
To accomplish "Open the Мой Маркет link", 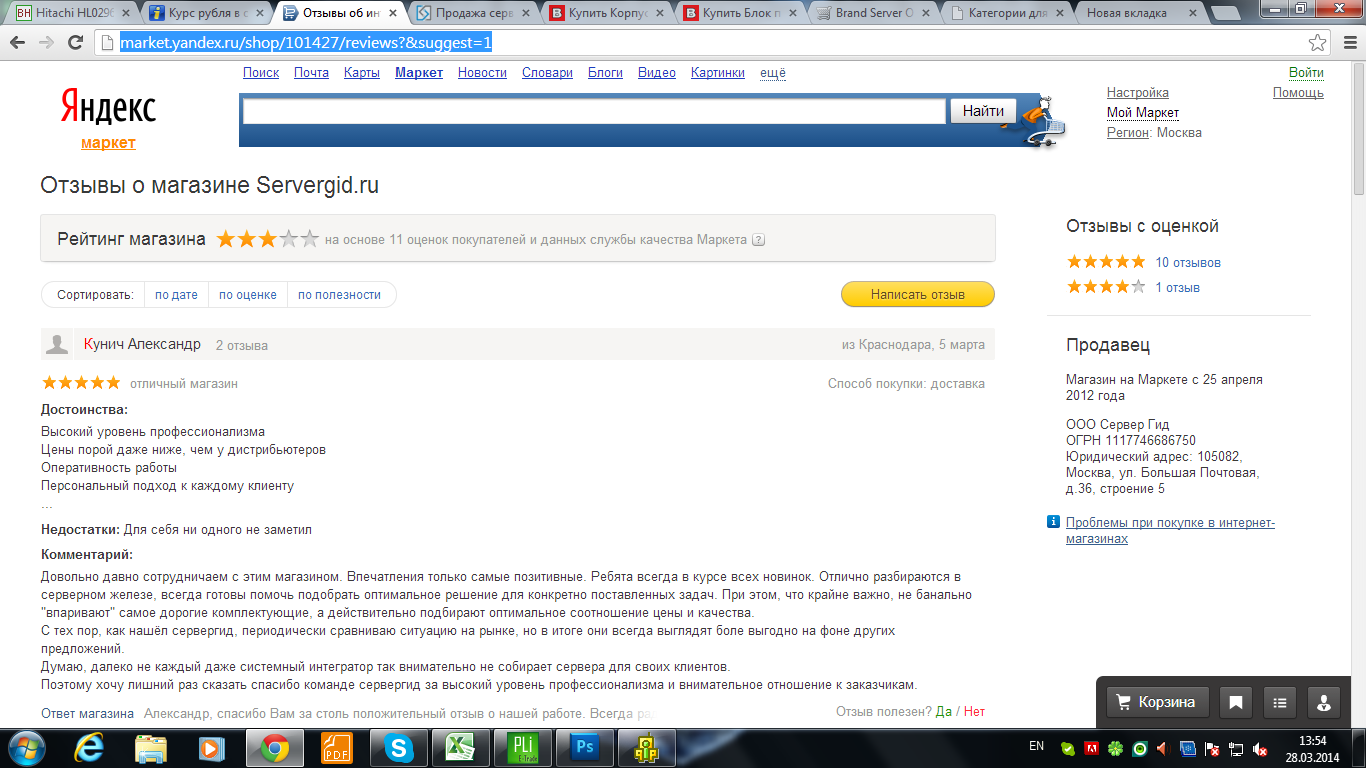I will (x=1143, y=113).
